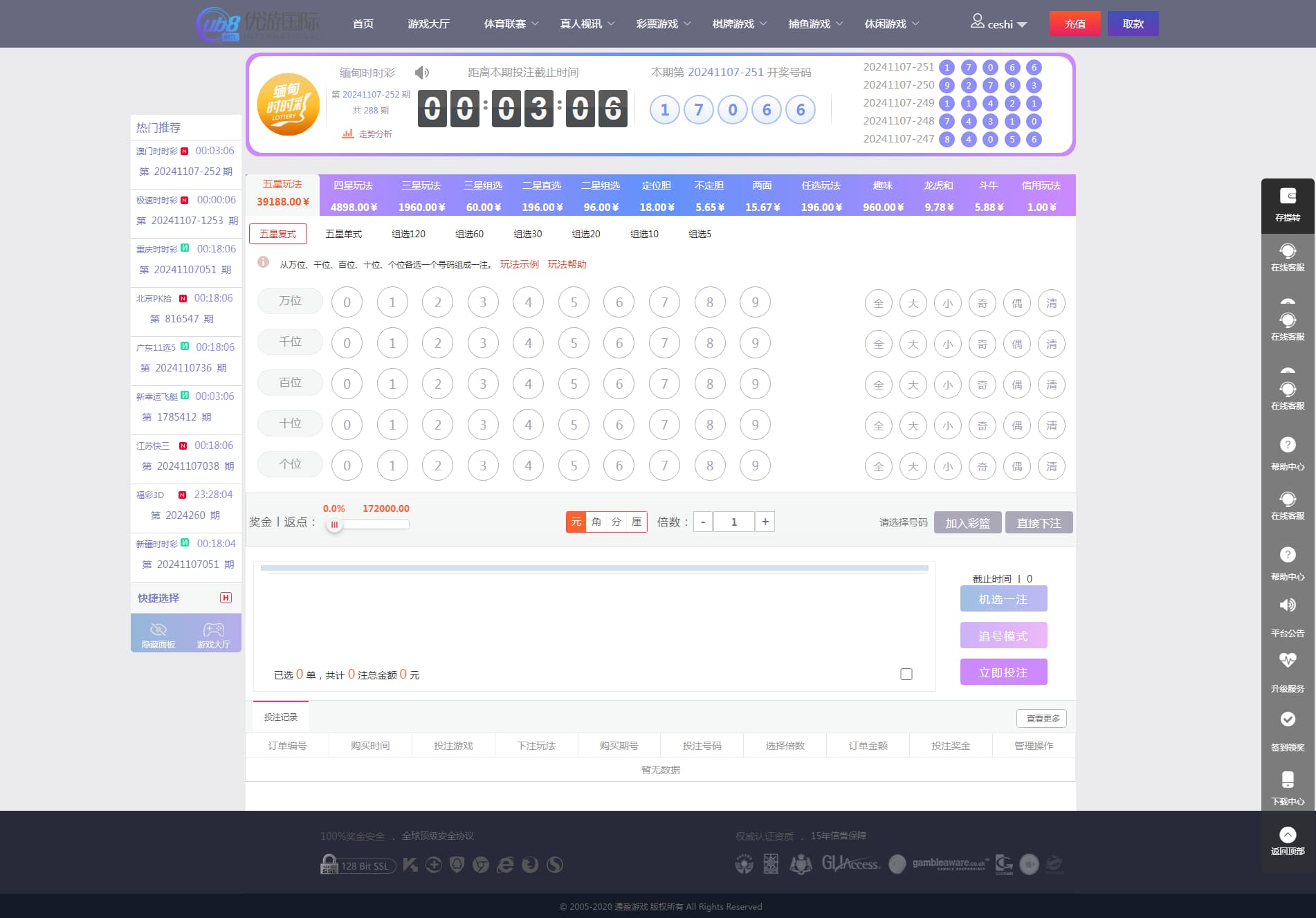1316x918 pixels.
Task: Switch to the 四星玩法 tab
Action: 354,196
